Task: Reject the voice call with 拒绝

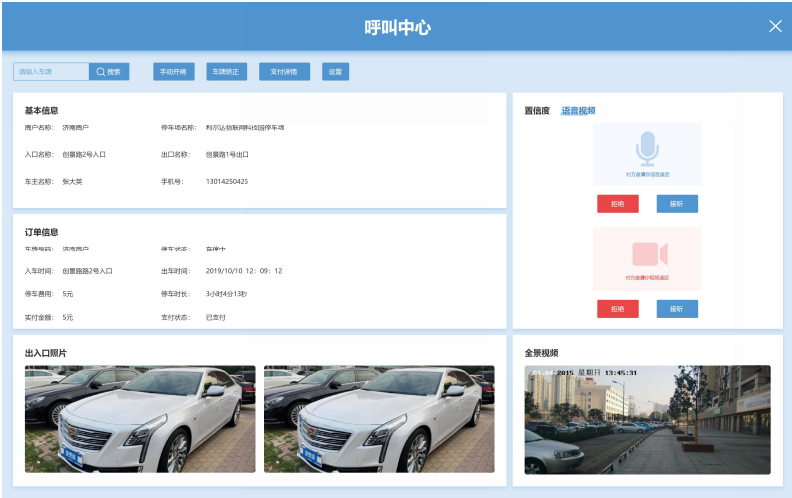Action: 618,204
